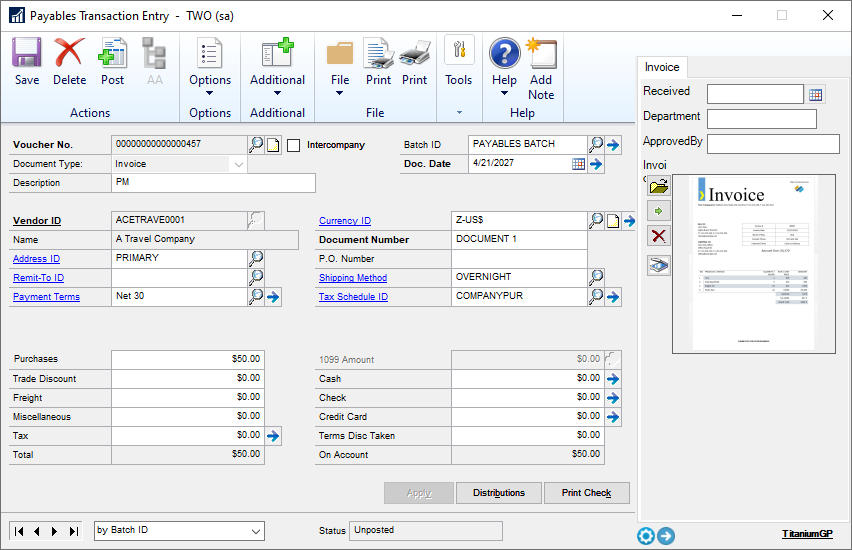Click the Department input field
This screenshot has width=852, height=550.
click(x=762, y=119)
